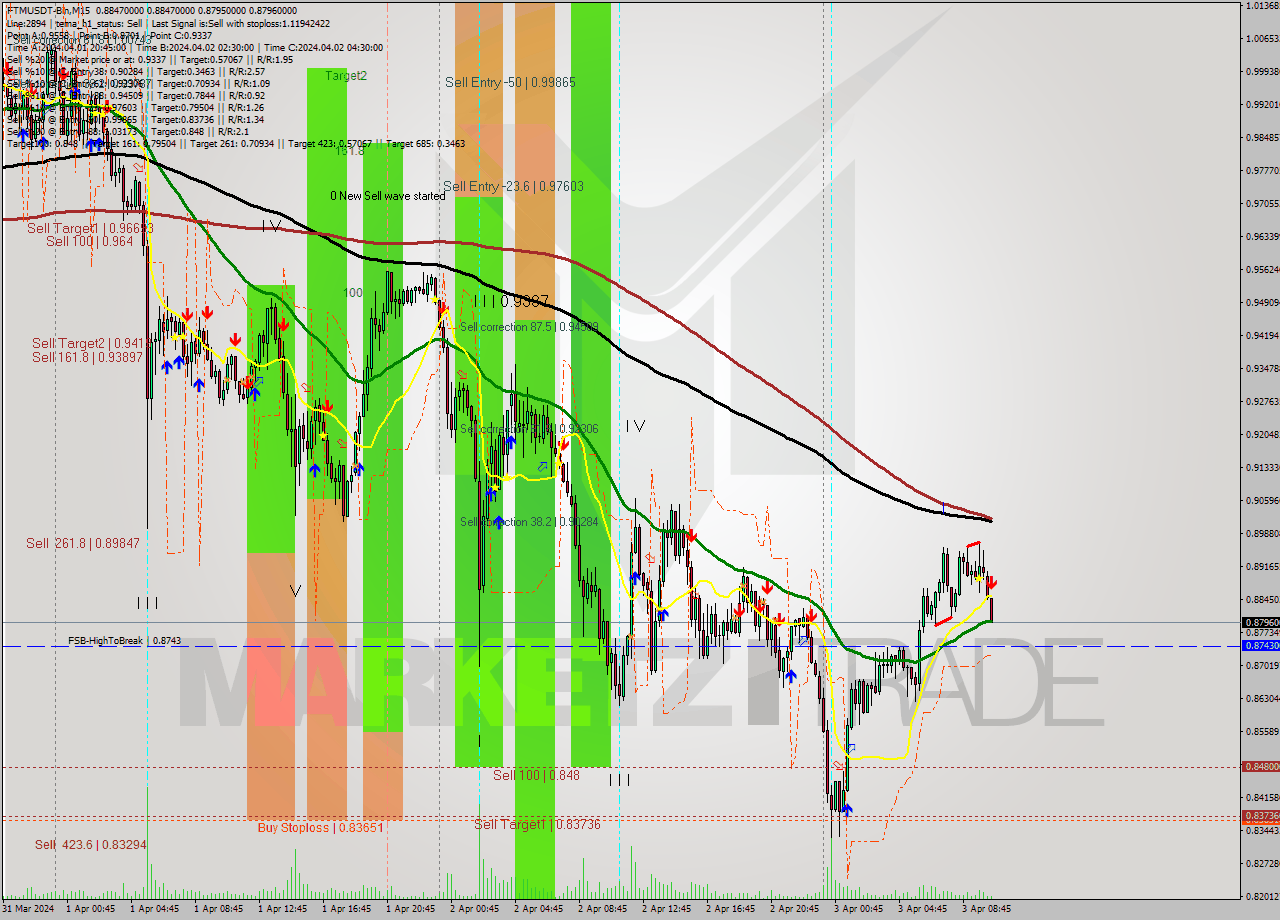Select the 'Target 685: 0.3463' text
This screenshot has width=1280, height=920.
click(425, 144)
